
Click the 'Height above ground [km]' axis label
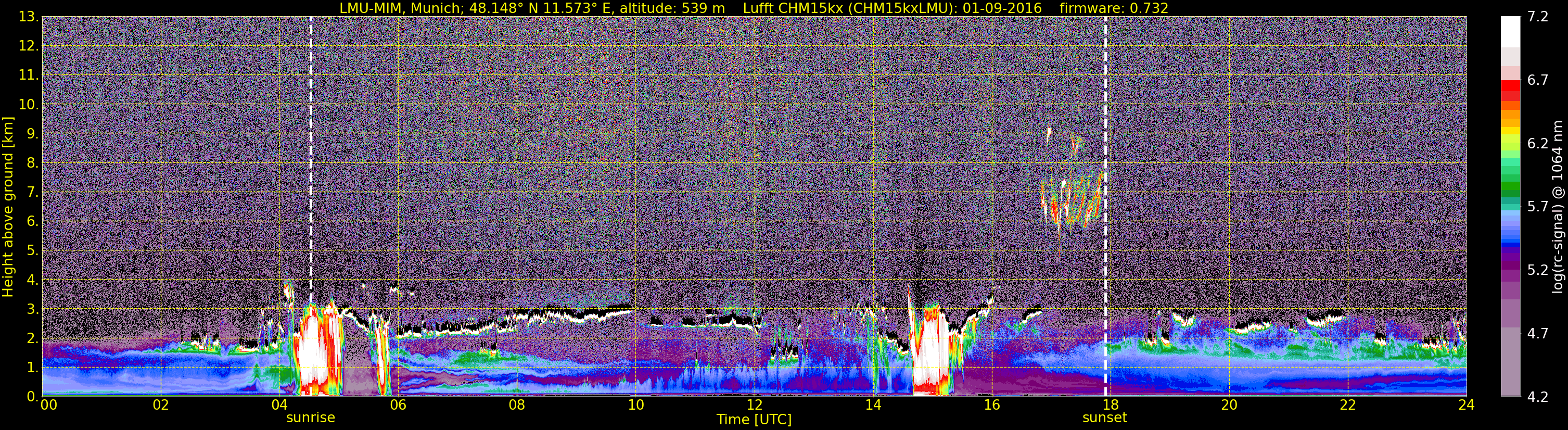(8, 207)
